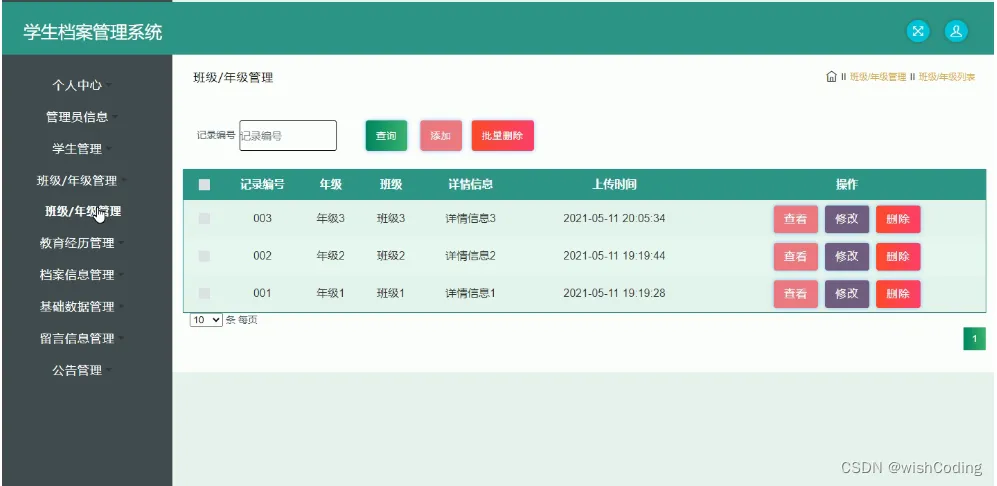Image resolution: width=997 pixels, height=486 pixels.
Task: Open the rows-per-page dropdown showing 10
Action: point(206,320)
